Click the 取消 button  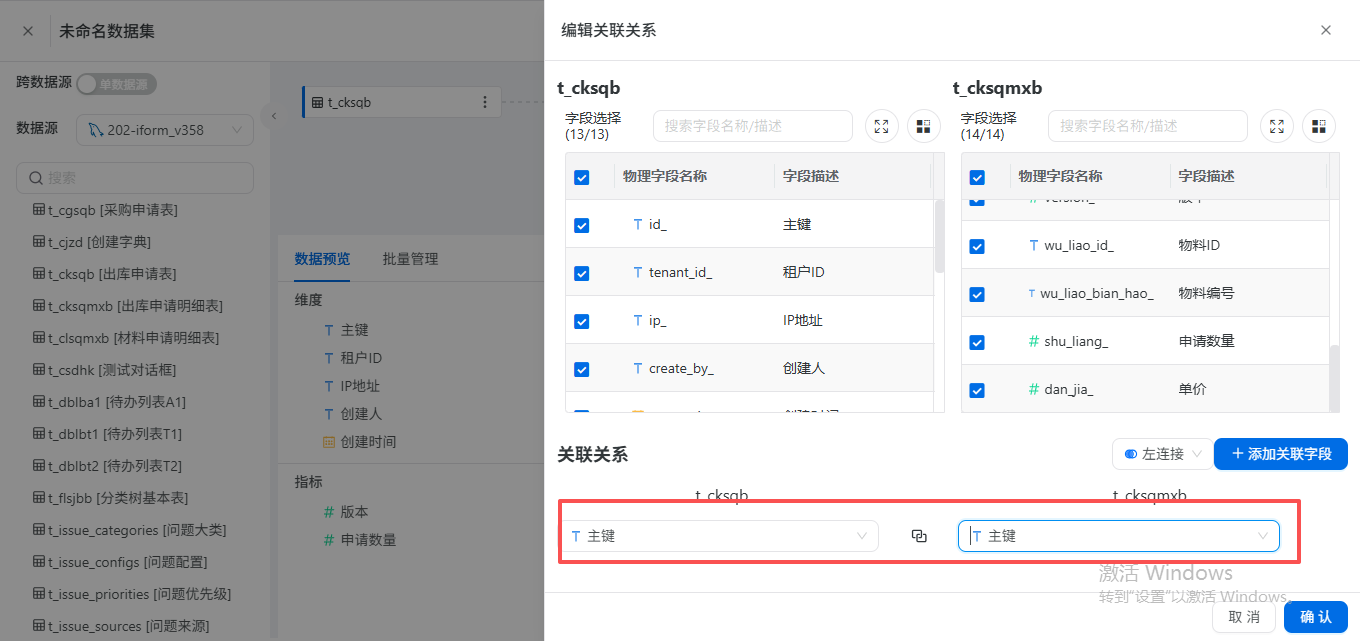[x=1244, y=617]
